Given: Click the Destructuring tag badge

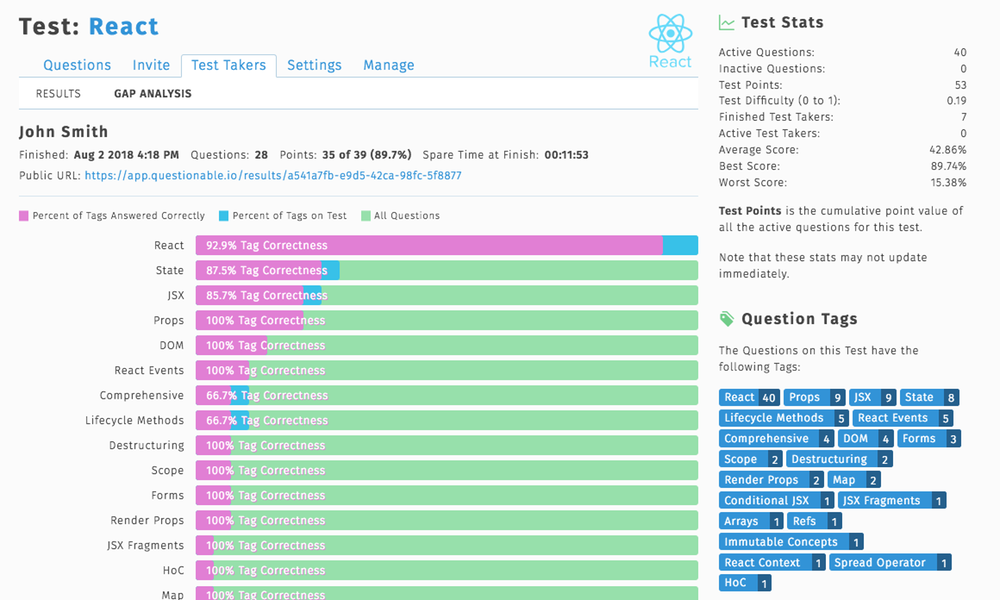Looking at the screenshot, I should pos(839,459).
